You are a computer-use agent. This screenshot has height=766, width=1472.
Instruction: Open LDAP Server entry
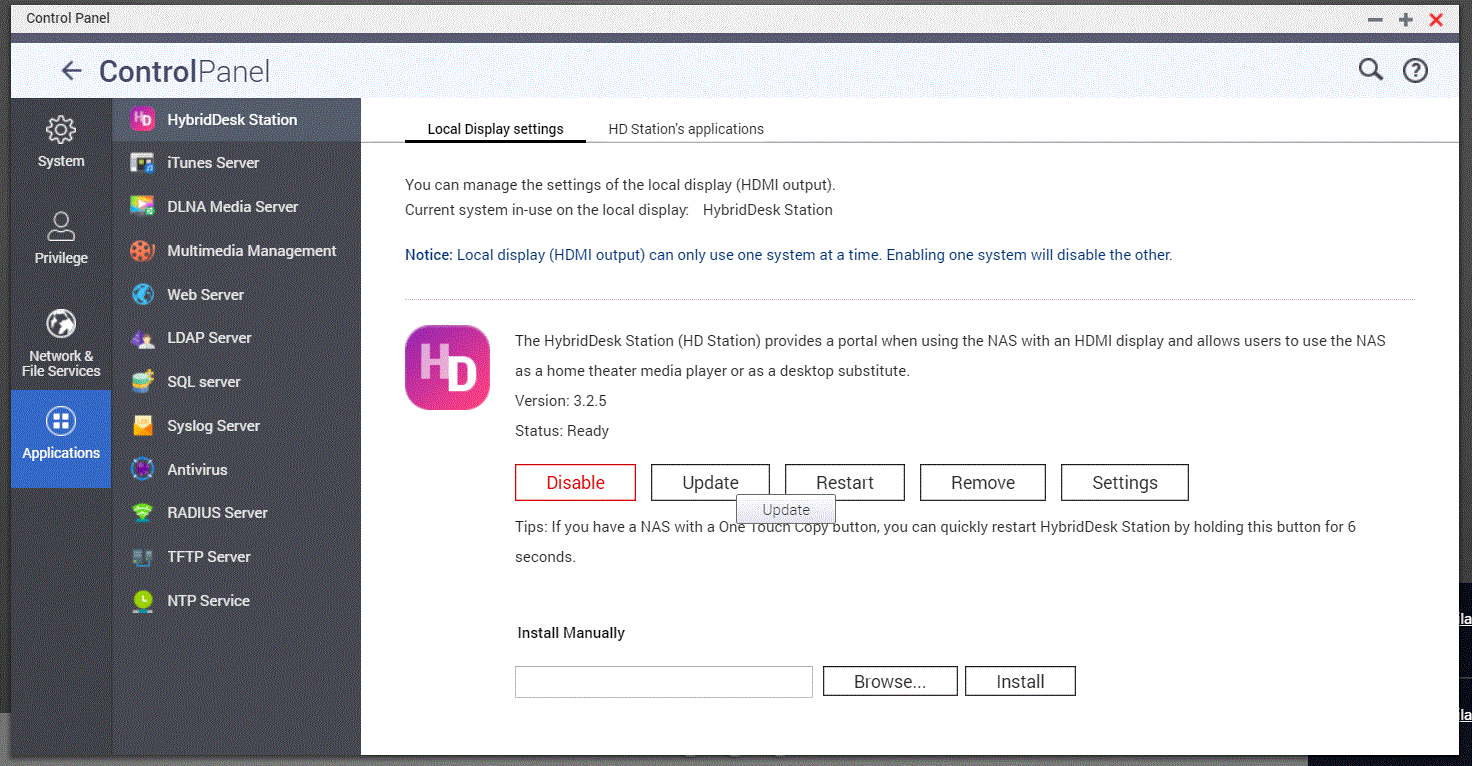(236, 338)
